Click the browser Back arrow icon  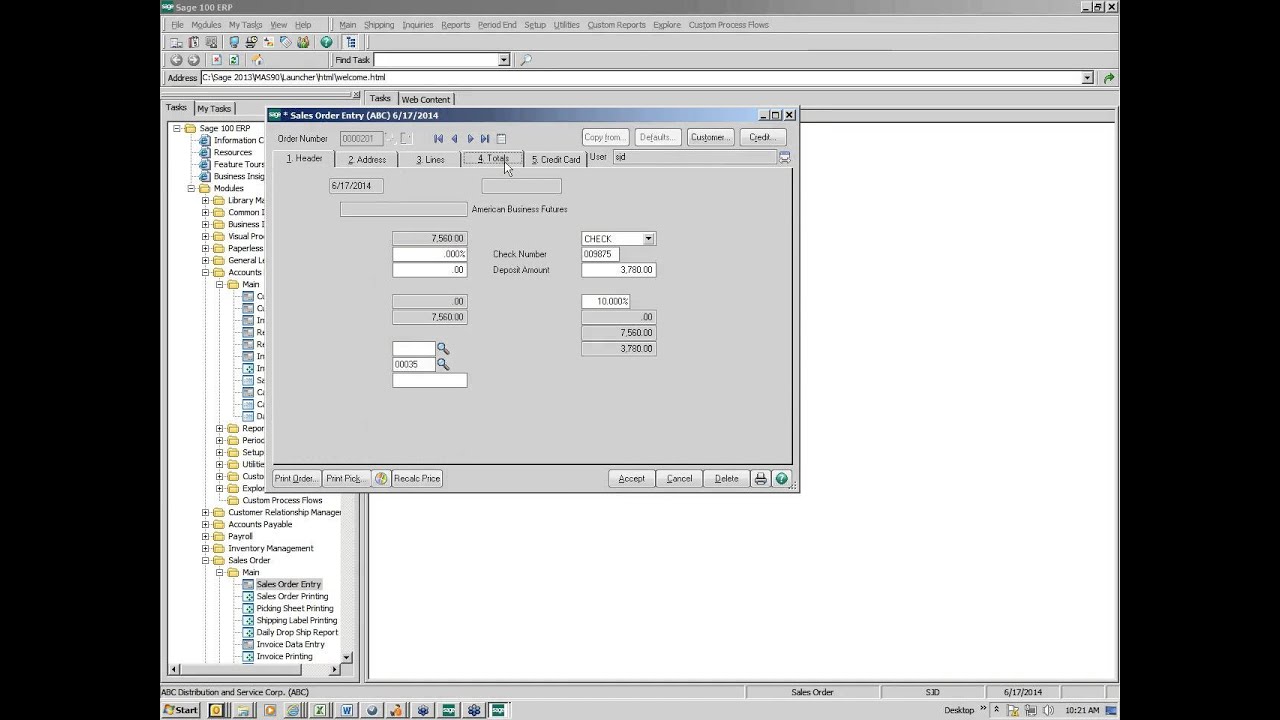click(176, 60)
